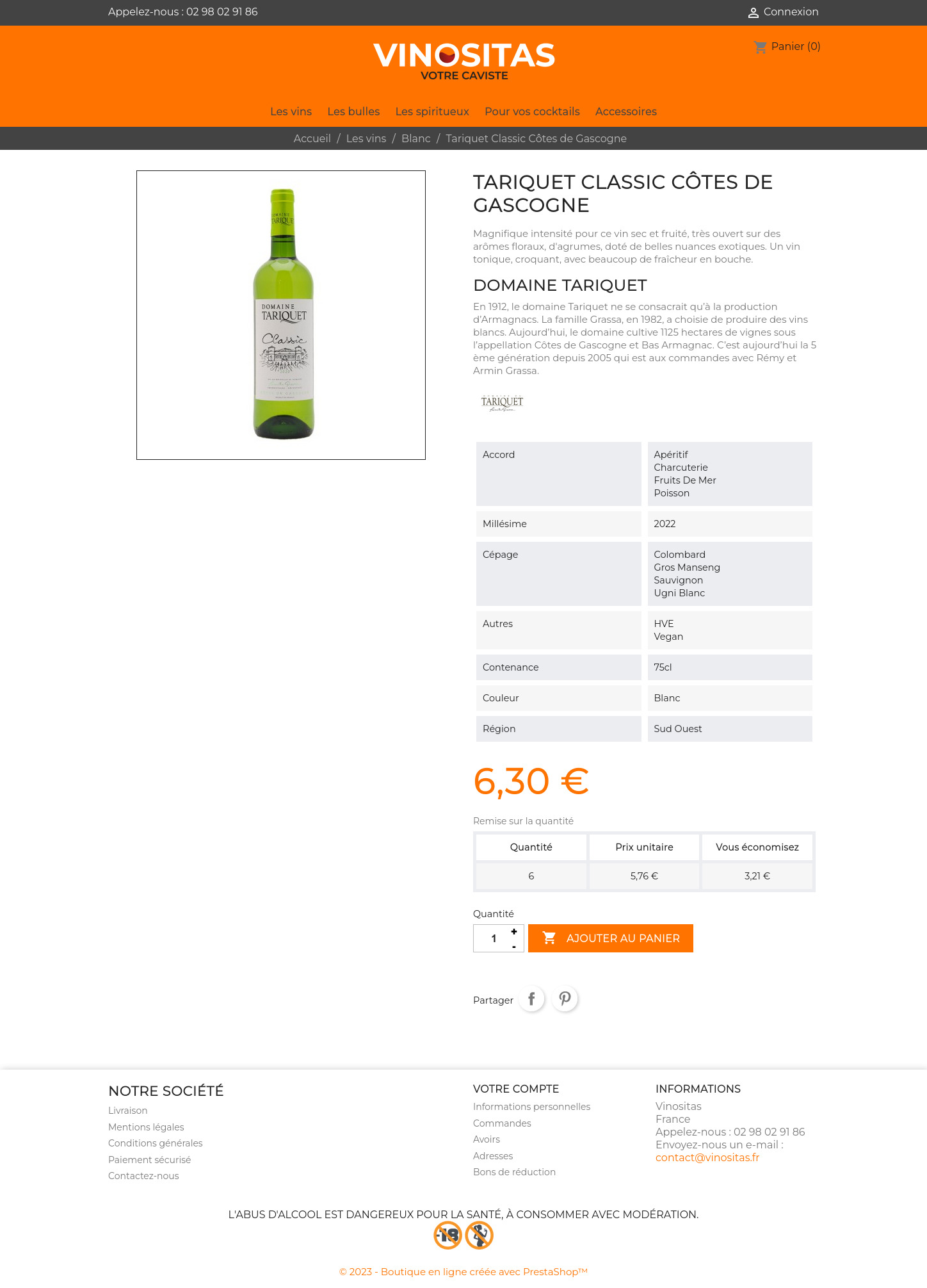This screenshot has height=1288, width=927.
Task: Click the quantity input field
Action: coord(491,938)
